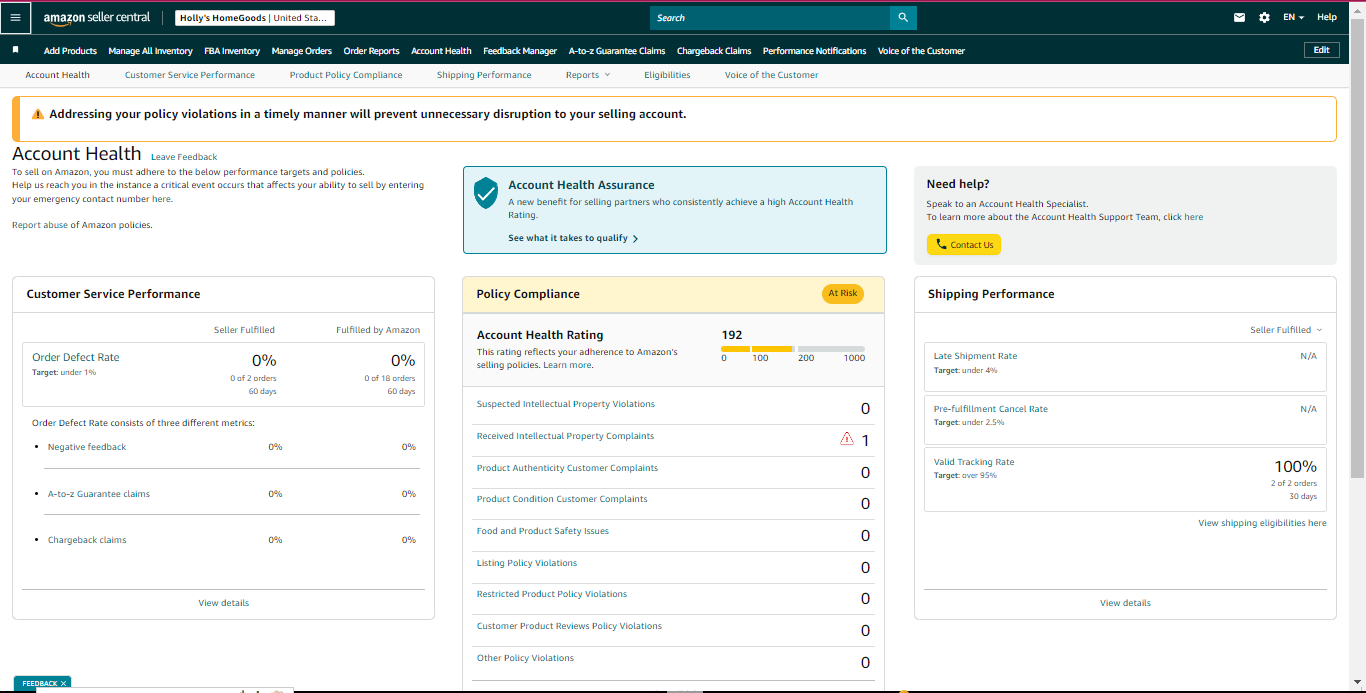The width and height of the screenshot is (1366, 693).
Task: Switch to Customer Service Performance tab
Action: pos(190,75)
